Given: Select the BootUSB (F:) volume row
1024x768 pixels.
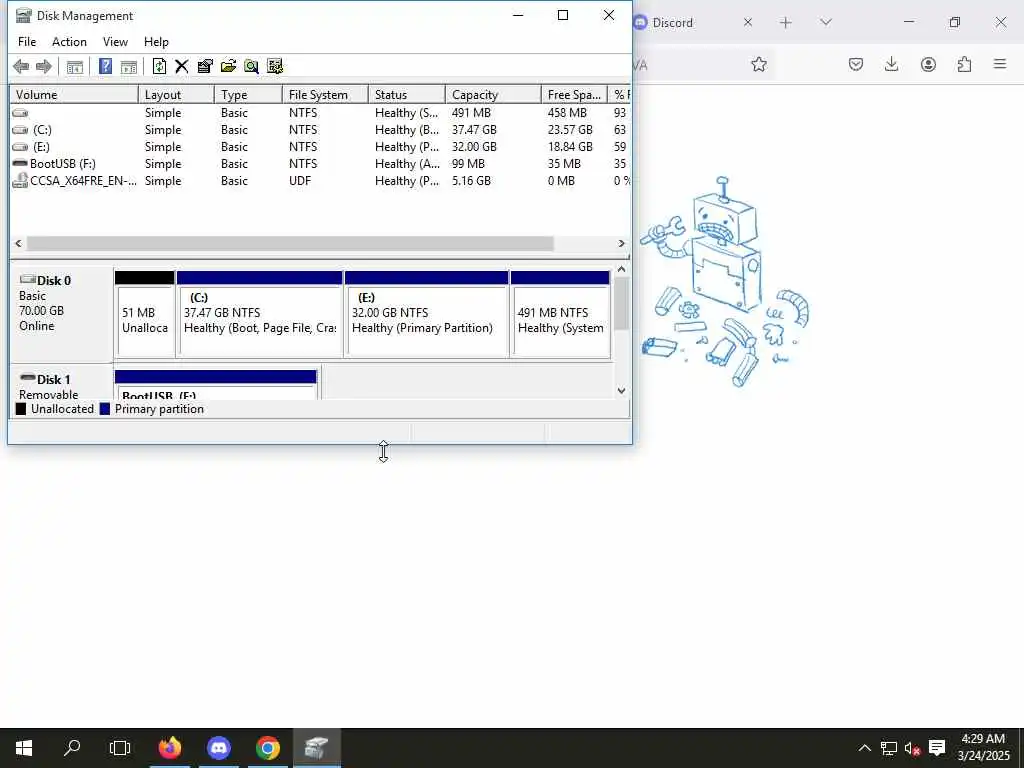Looking at the screenshot, I should [x=320, y=164].
